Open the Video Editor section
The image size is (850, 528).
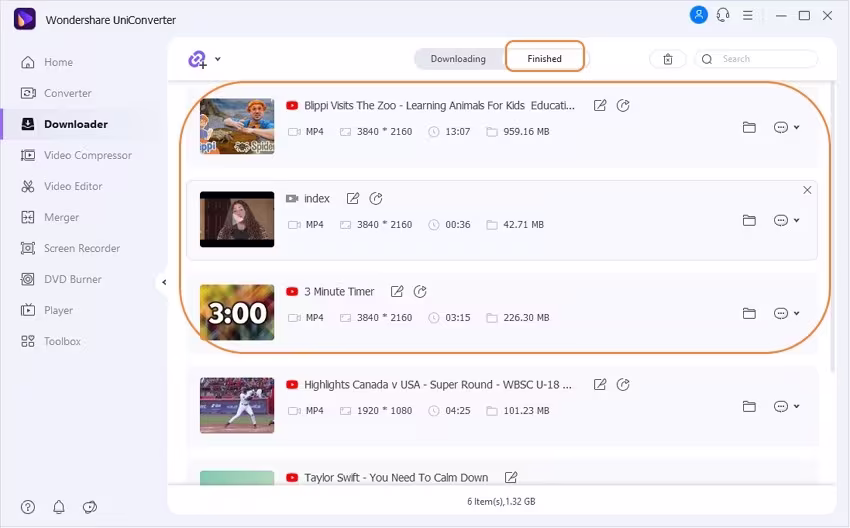(61, 186)
